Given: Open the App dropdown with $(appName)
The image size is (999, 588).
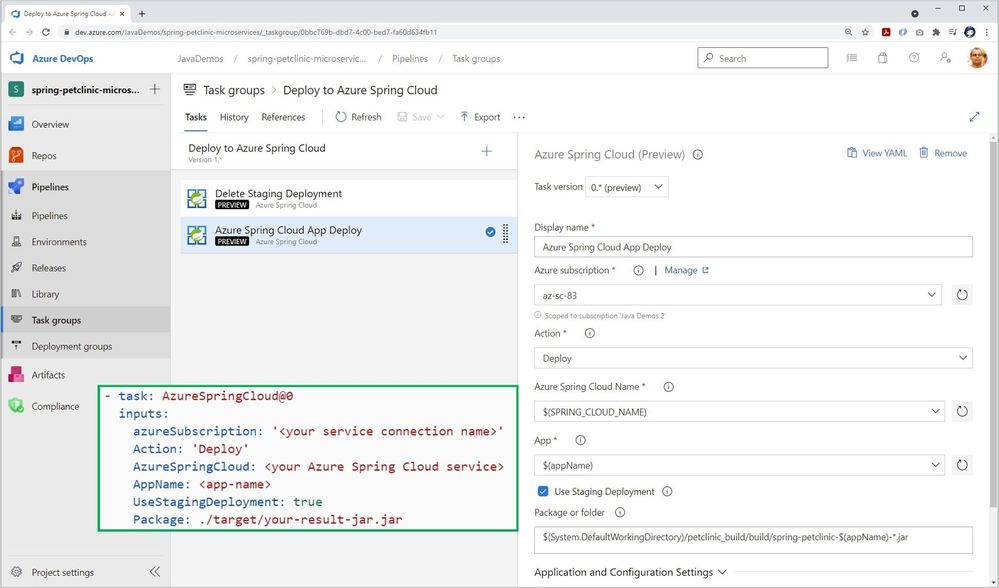Looking at the screenshot, I should tap(739, 465).
